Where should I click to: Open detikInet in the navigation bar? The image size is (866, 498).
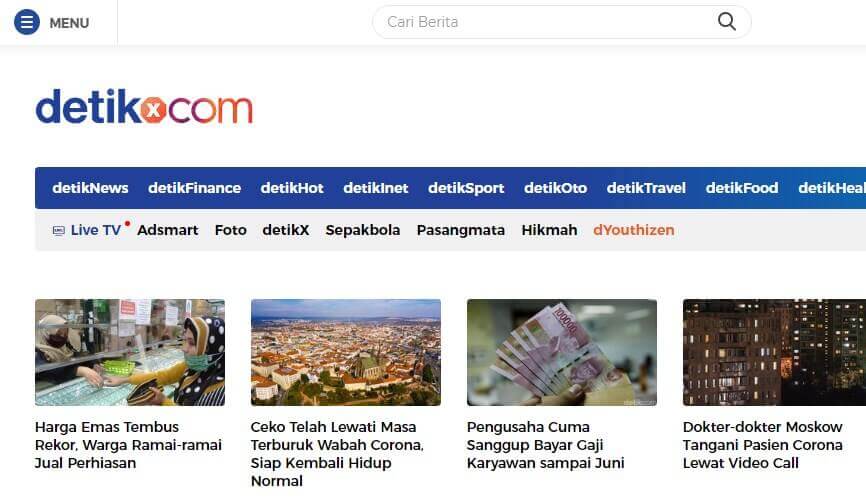[x=376, y=188]
